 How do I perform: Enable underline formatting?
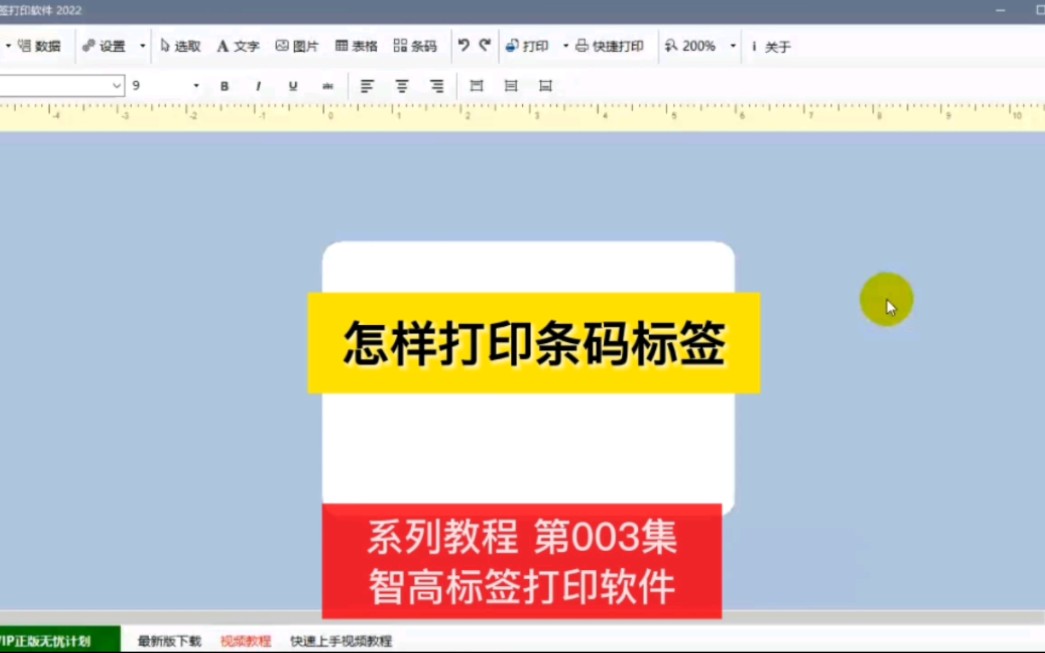(292, 86)
